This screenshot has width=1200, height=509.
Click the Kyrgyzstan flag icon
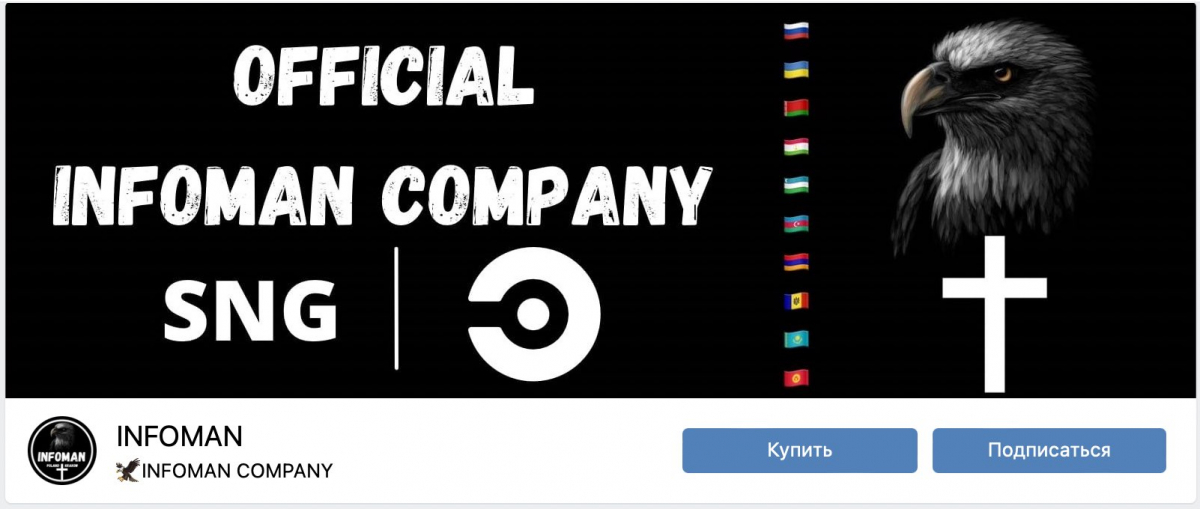[x=797, y=377]
